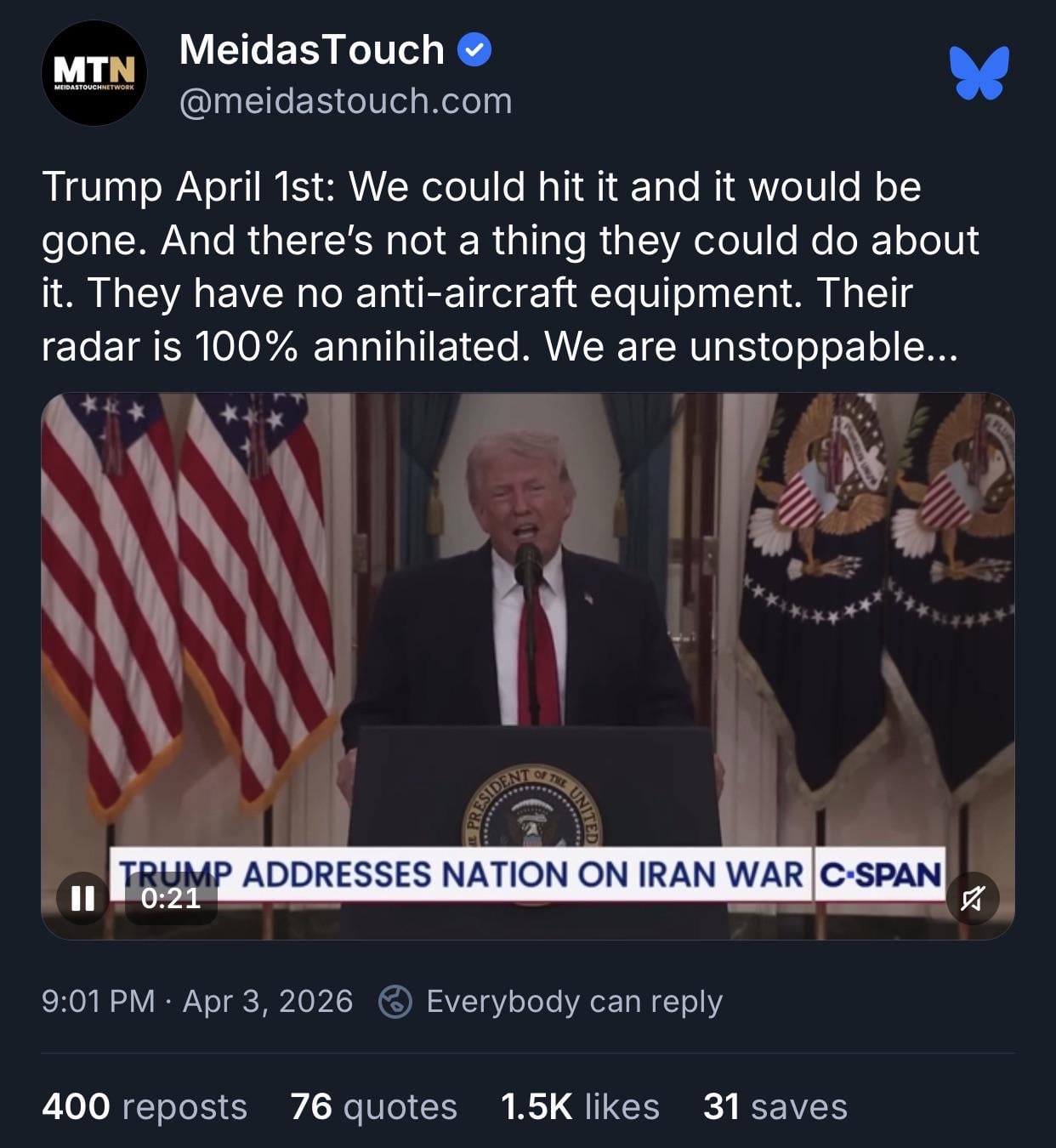
Task: Click the 0:21 video time indicator
Action: 171,898
